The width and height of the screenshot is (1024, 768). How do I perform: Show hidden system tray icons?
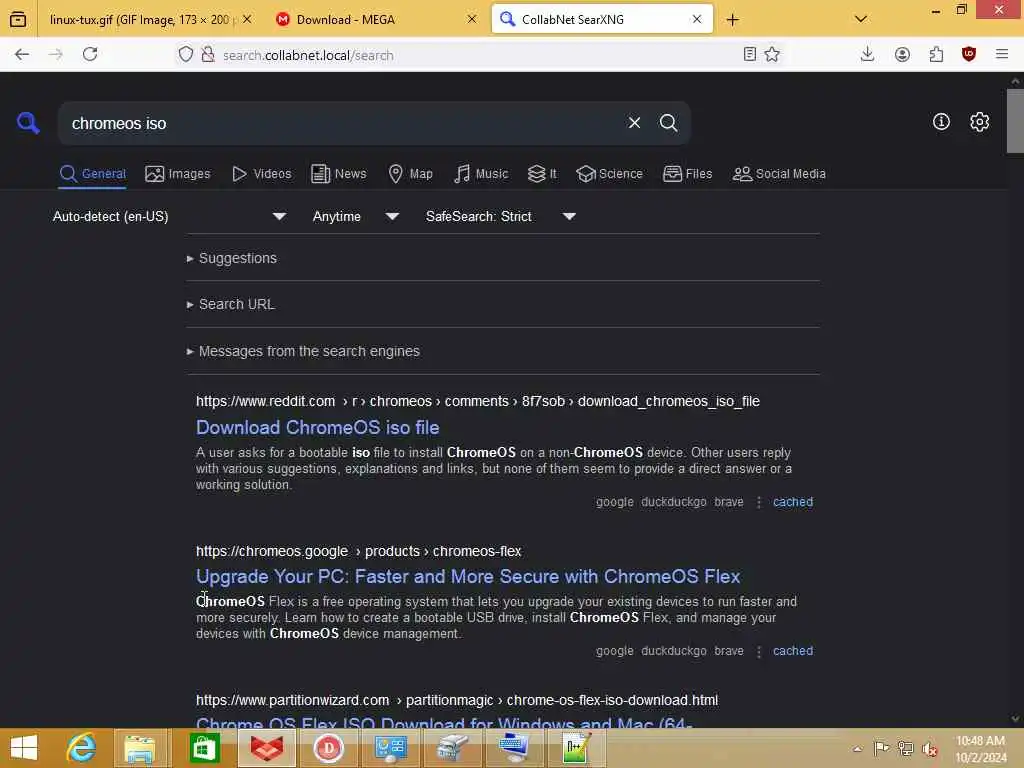click(857, 749)
